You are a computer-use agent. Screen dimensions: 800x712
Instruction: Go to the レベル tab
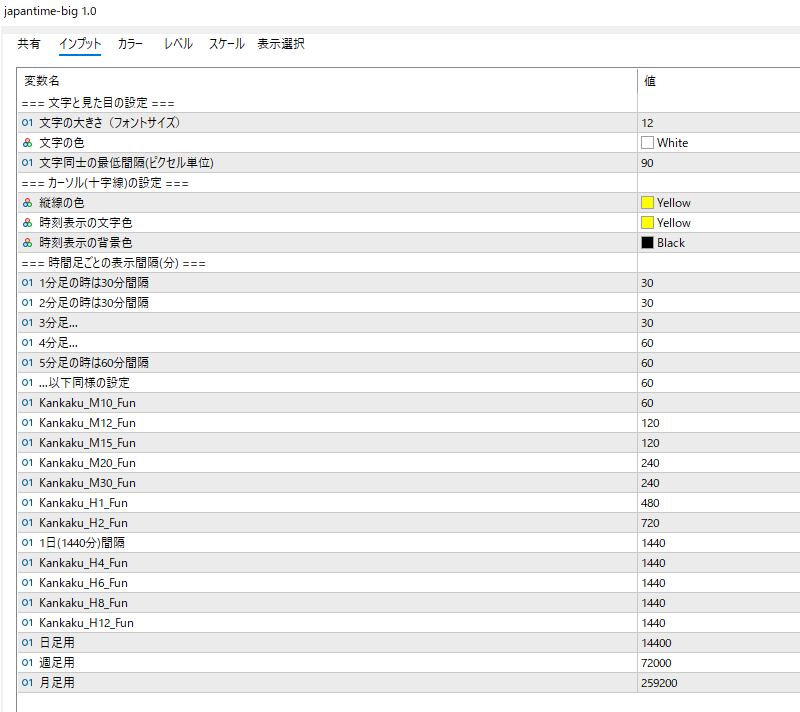[x=178, y=44]
